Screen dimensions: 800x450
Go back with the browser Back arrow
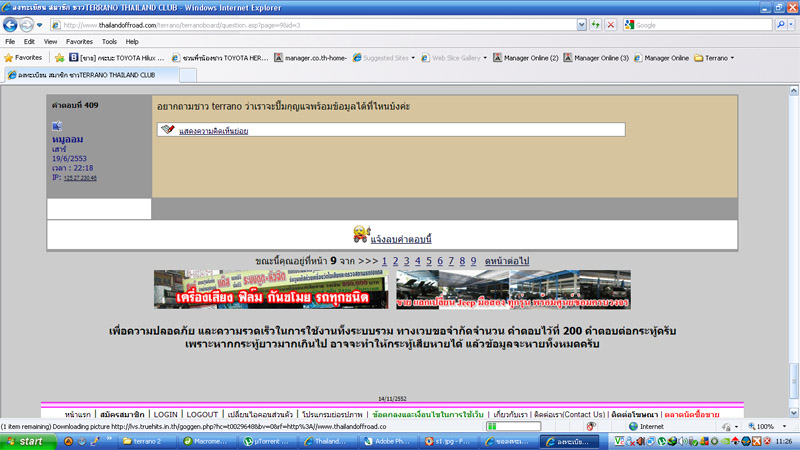tap(10, 24)
